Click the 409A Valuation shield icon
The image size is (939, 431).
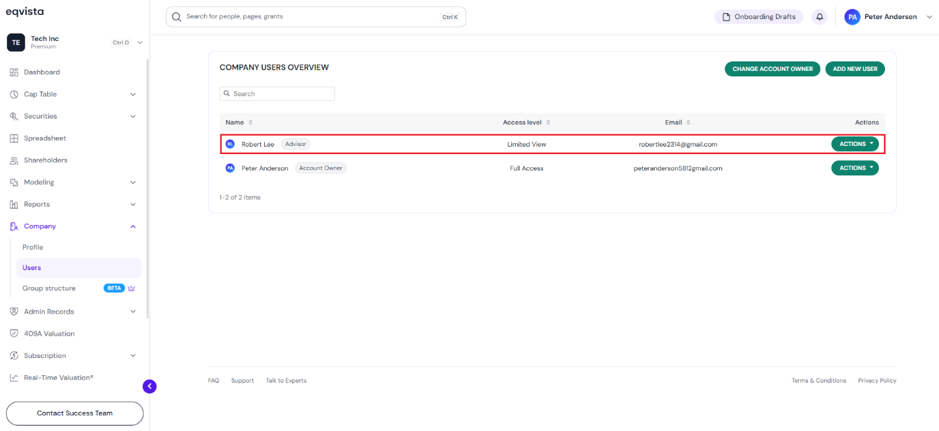14,333
